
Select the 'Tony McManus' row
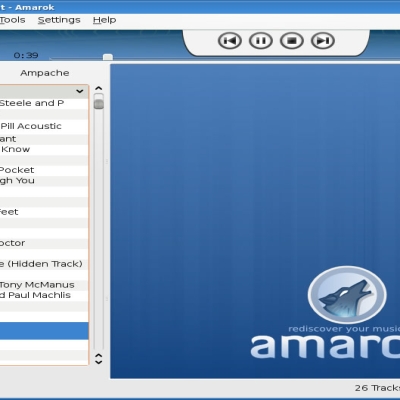pos(44,285)
